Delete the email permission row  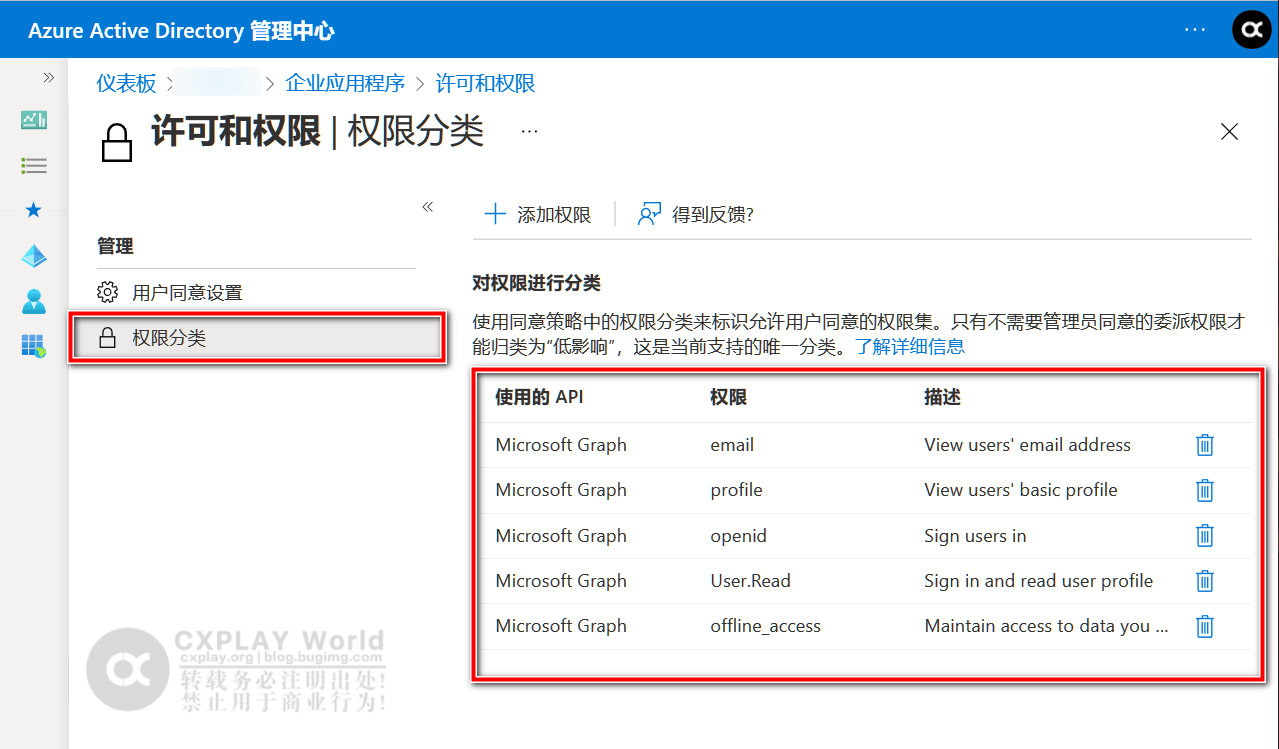1205,445
